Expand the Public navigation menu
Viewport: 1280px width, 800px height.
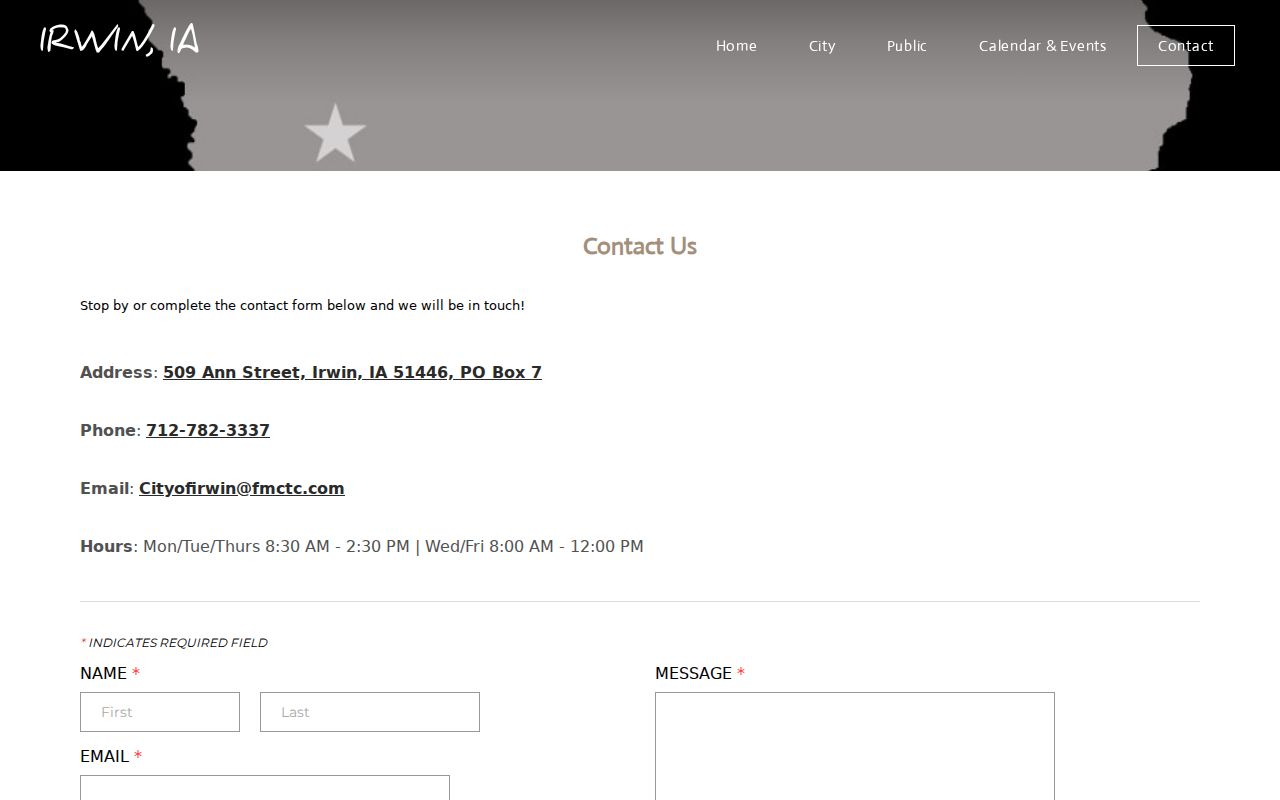(907, 46)
